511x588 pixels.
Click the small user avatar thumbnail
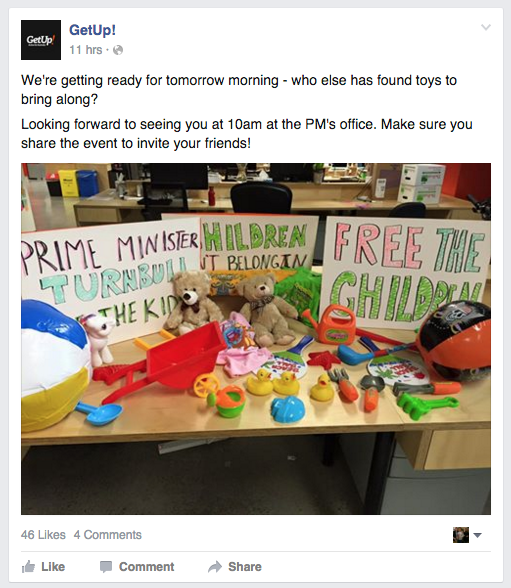click(x=461, y=535)
